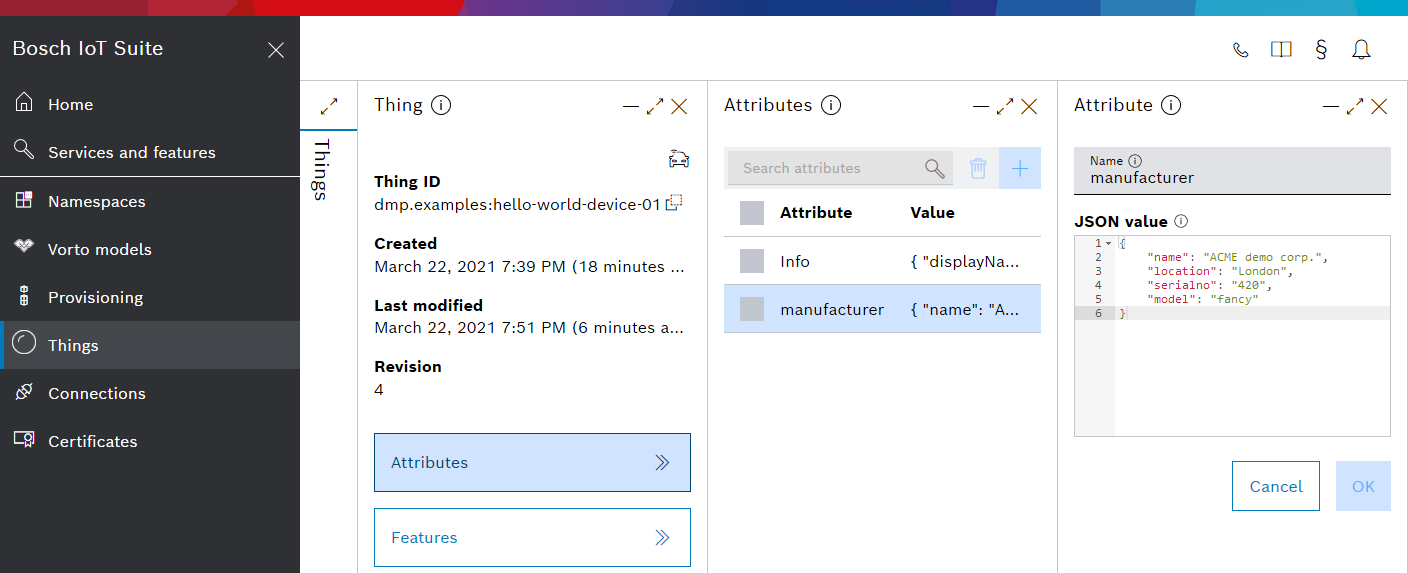Click the Services search icon
The height and width of the screenshot is (573, 1408).
click(x=24, y=150)
